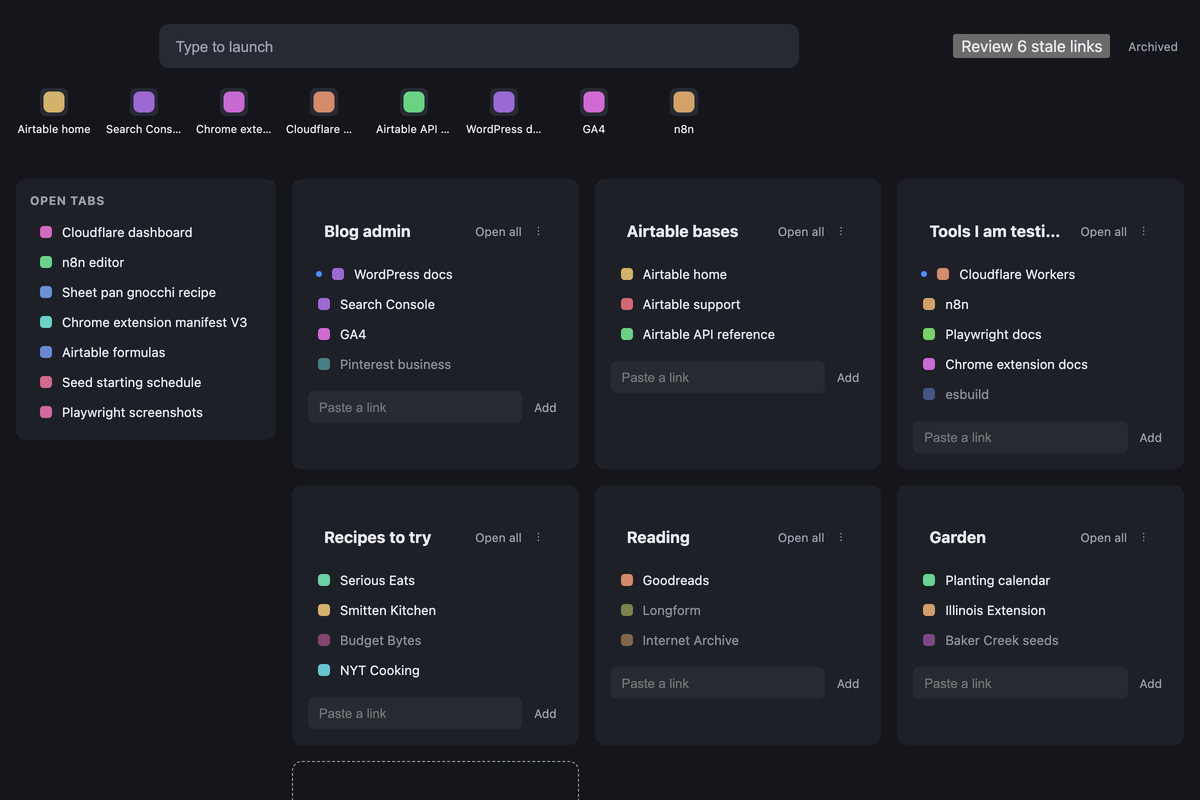This screenshot has width=1200, height=800.
Task: Click Add button in Reading card
Action: pyautogui.click(x=848, y=683)
